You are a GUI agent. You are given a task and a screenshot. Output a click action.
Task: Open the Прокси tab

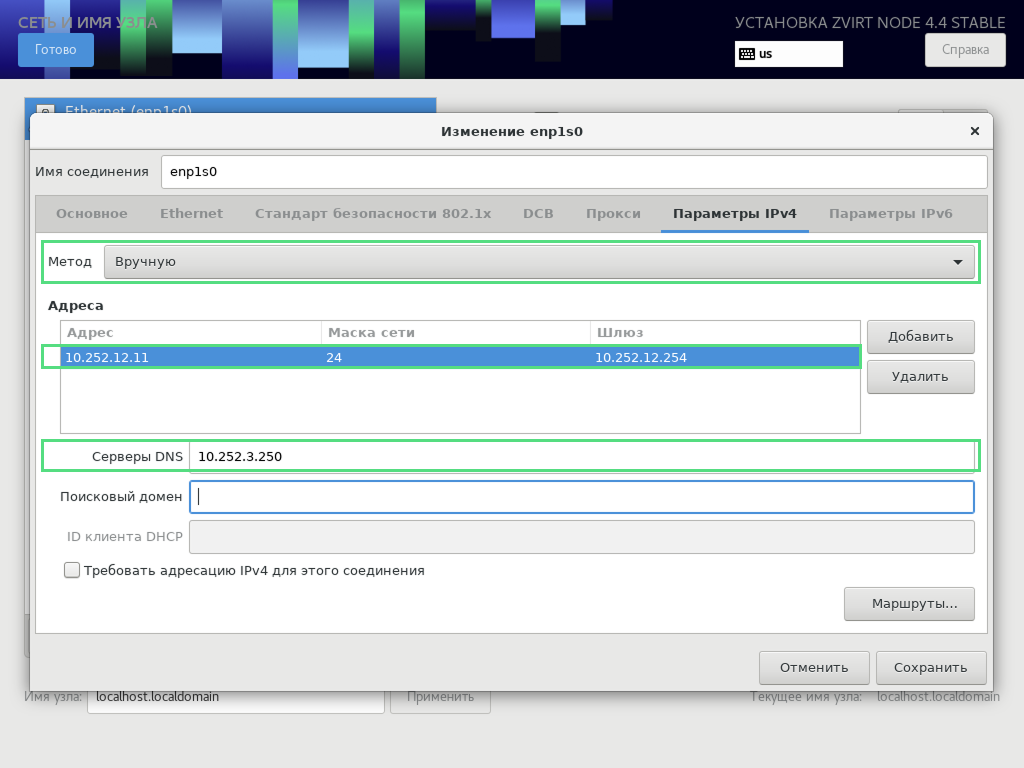[x=613, y=214]
